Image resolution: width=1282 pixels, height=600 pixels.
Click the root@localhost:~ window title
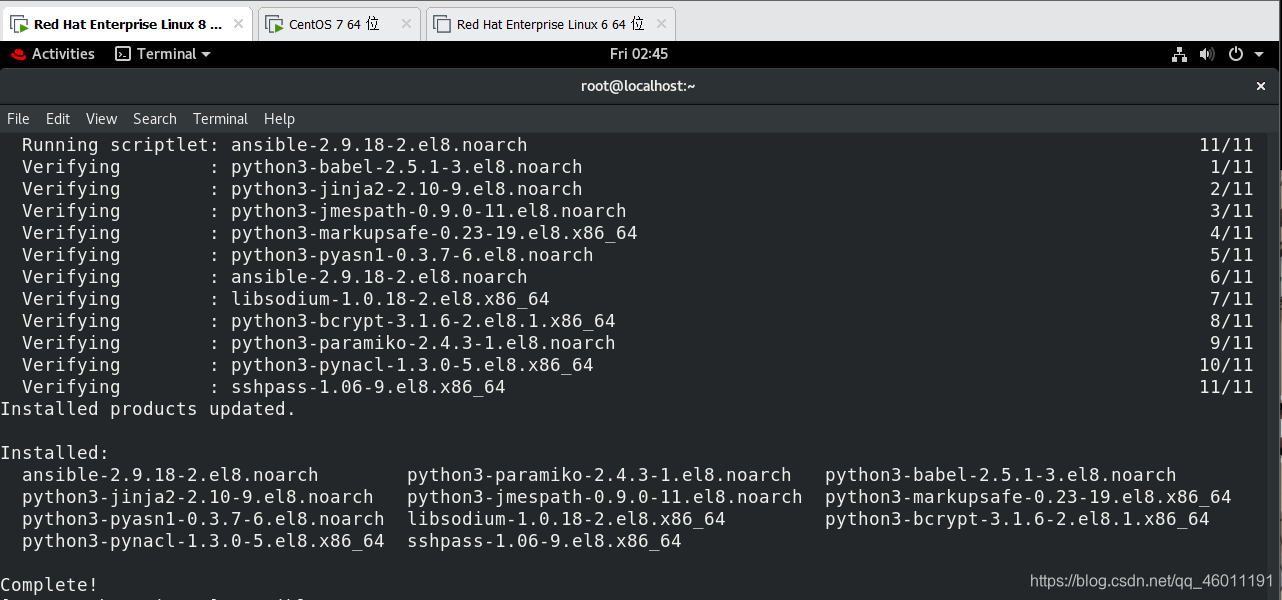[638, 86]
